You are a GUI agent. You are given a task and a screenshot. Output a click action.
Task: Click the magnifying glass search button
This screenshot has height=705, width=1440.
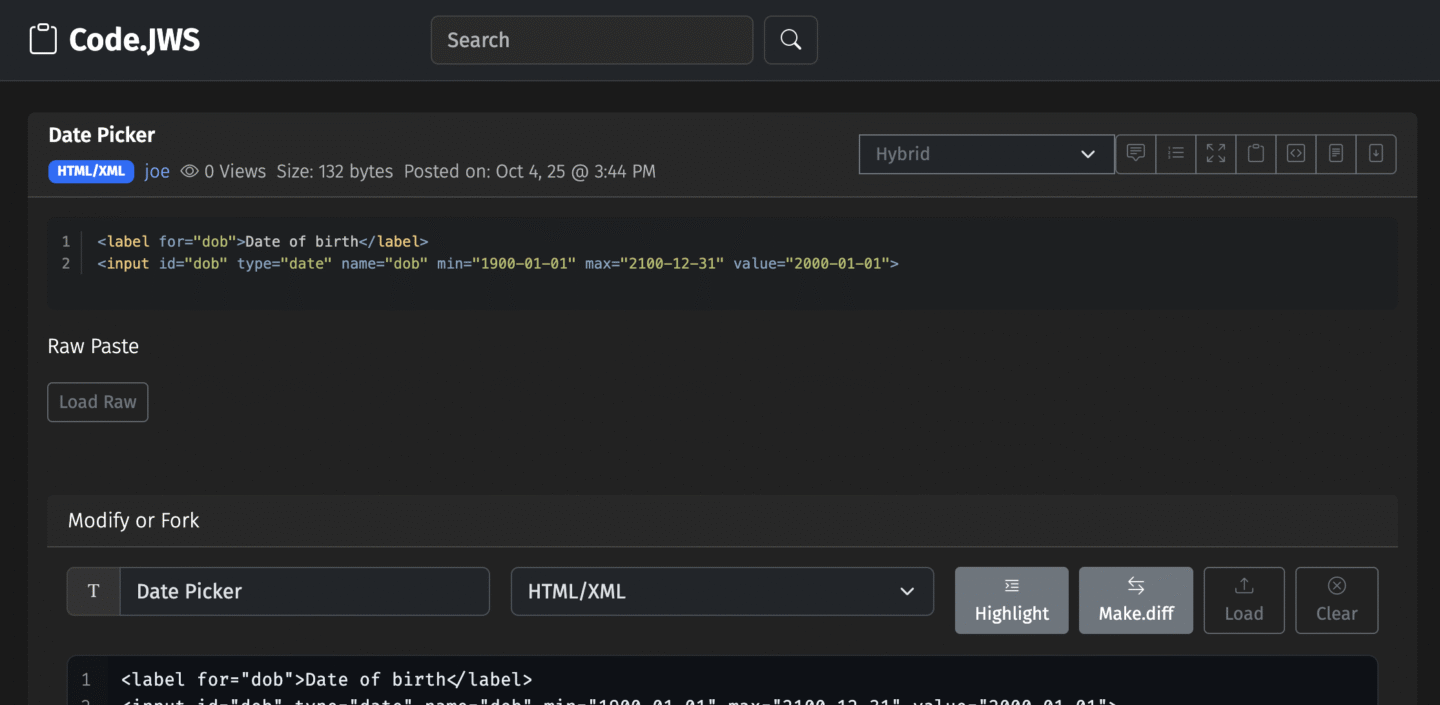point(791,40)
